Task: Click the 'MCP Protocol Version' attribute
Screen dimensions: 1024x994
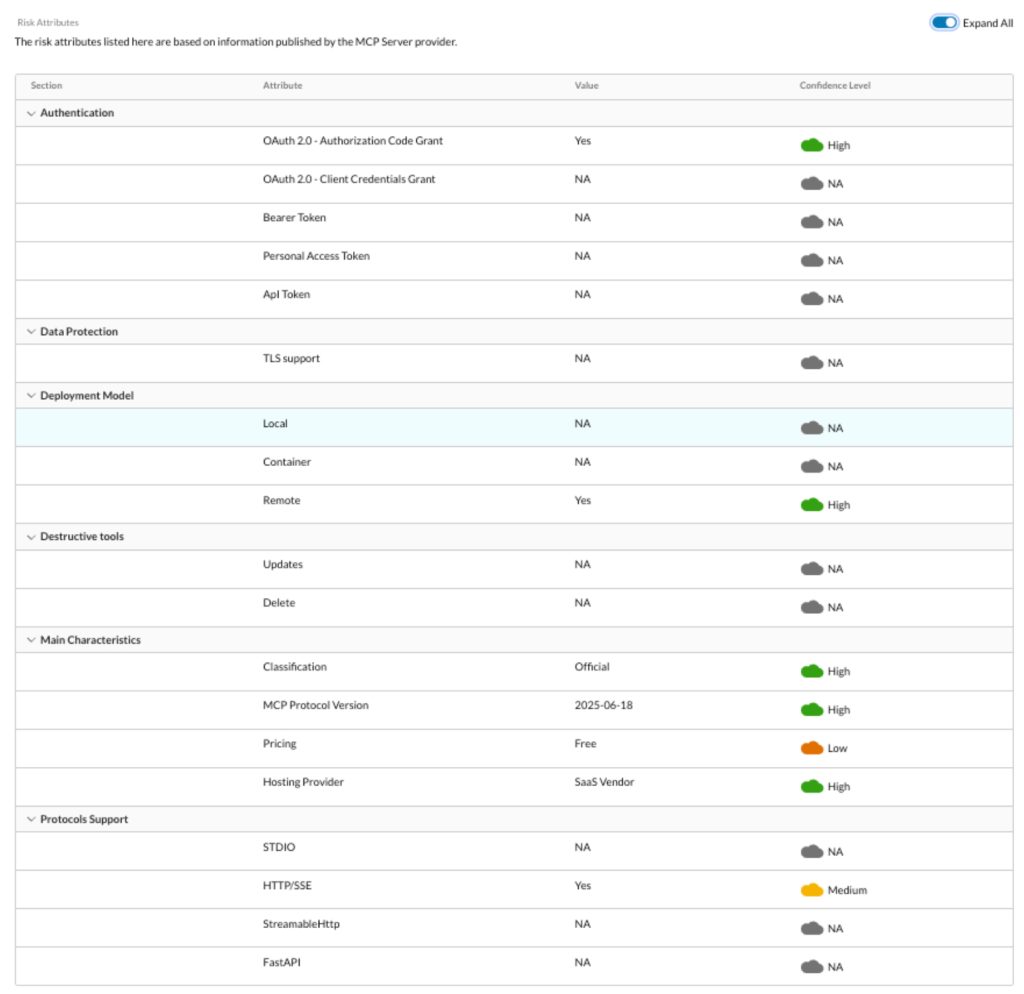Action: [x=315, y=706]
